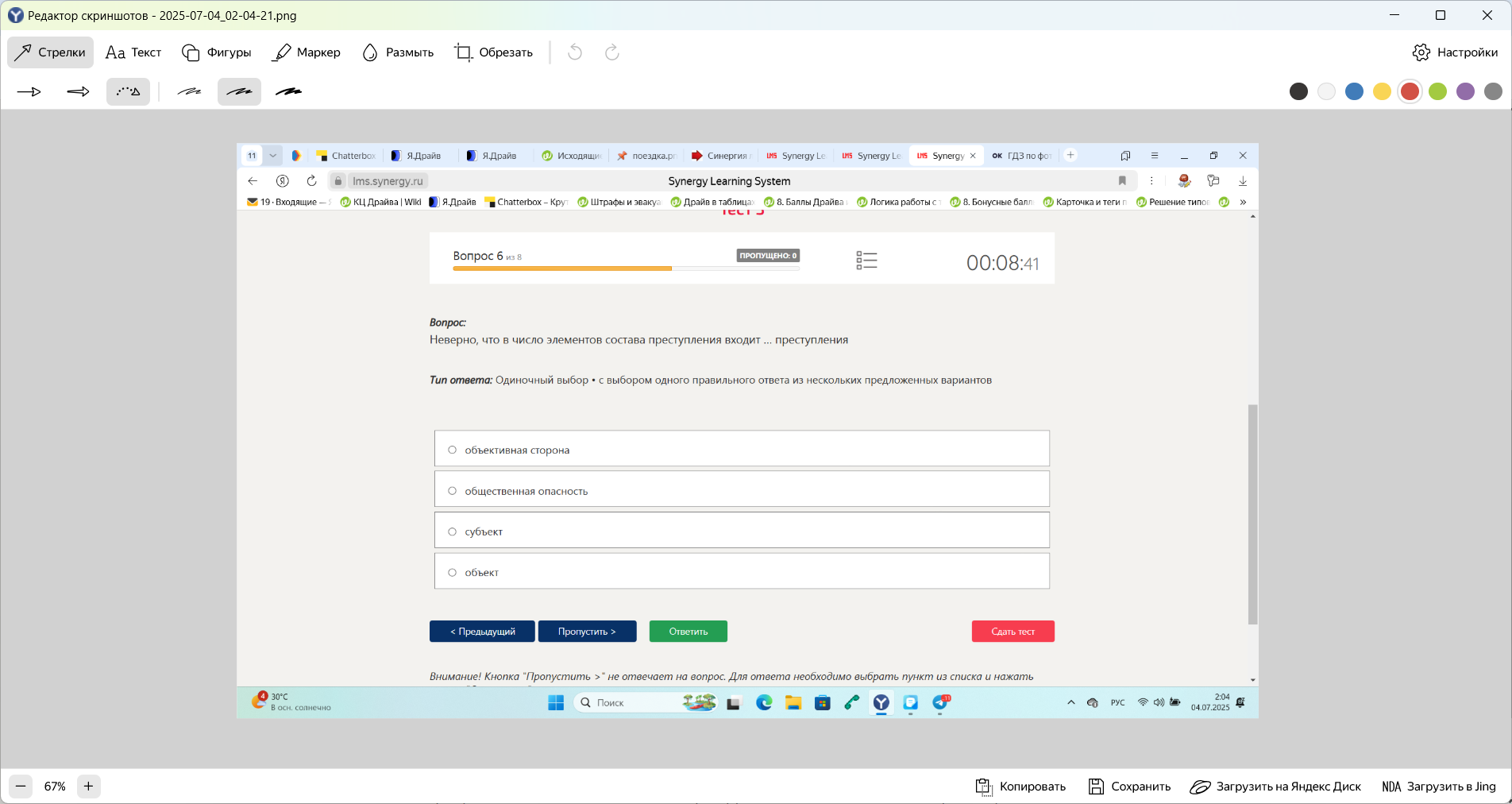Viewport: 1512px width, 804px height.
Task: Pick the green color swatch
Action: point(1438,91)
